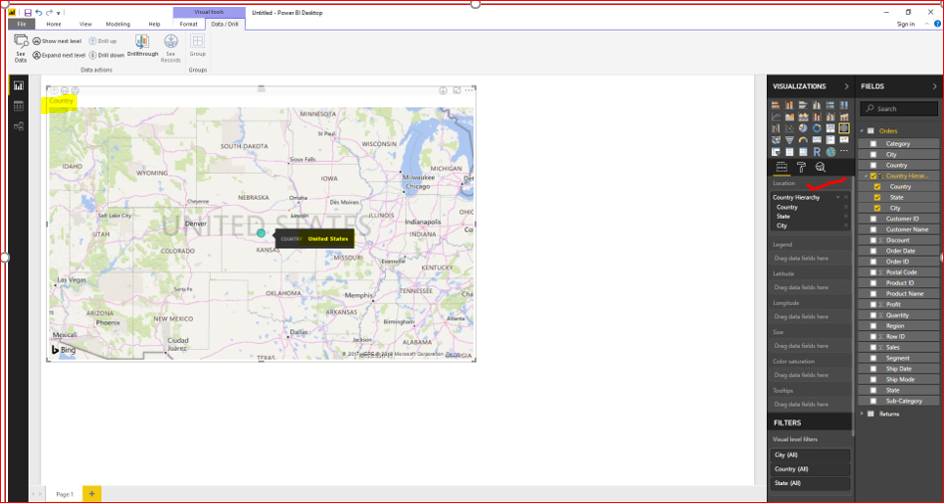
Task: Remove State from Location well
Action: pos(846,216)
